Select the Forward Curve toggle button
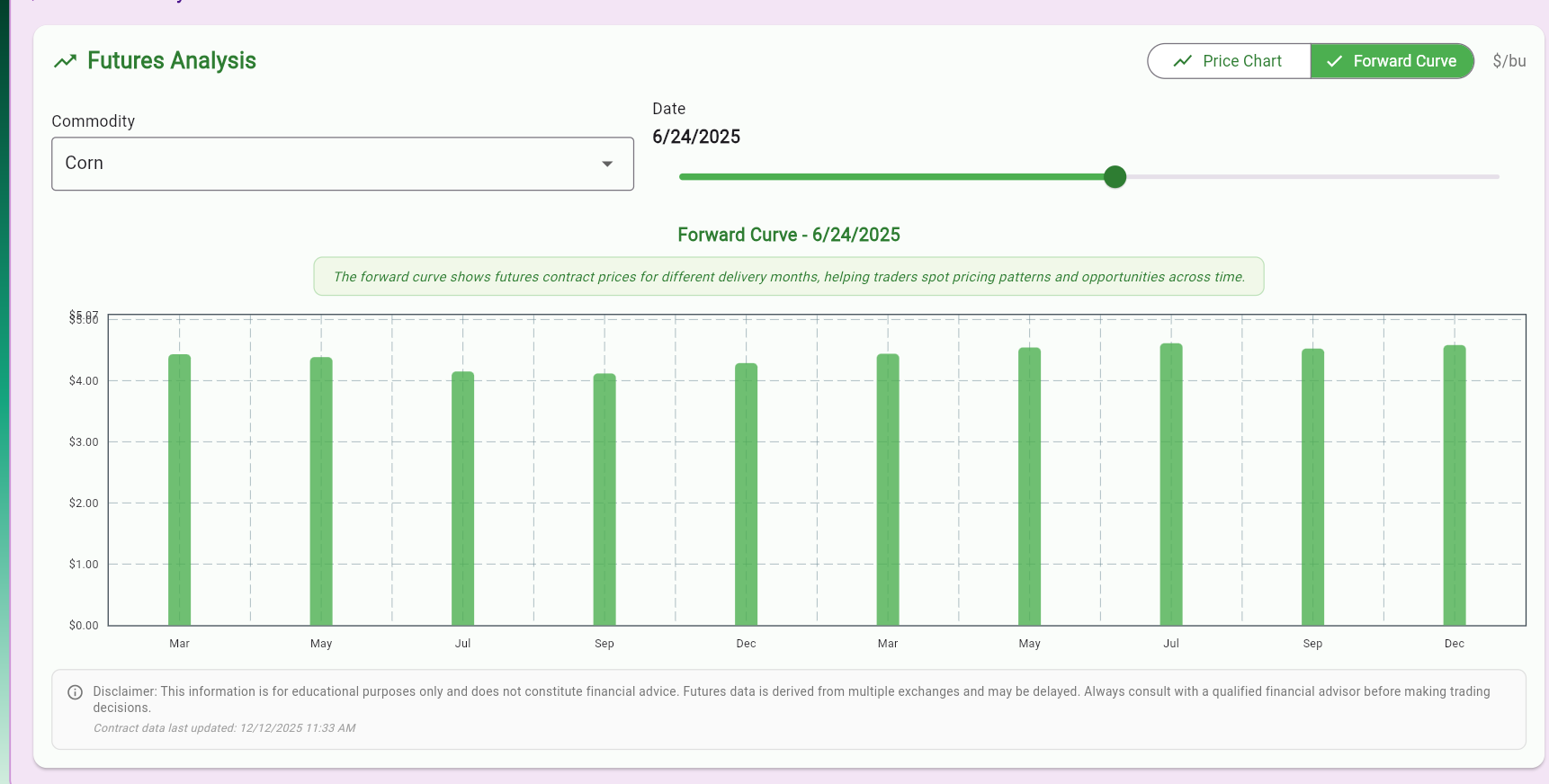Screen dimensions: 1549x784 pos(1392,61)
